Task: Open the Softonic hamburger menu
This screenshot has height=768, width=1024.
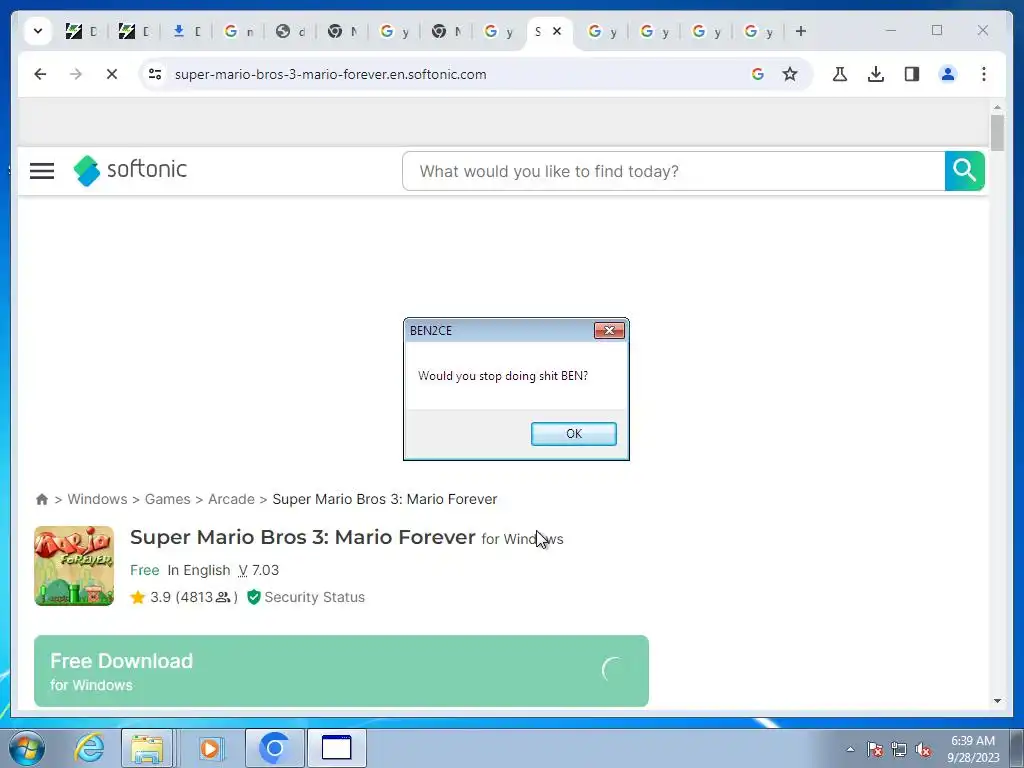Action: coord(42,171)
